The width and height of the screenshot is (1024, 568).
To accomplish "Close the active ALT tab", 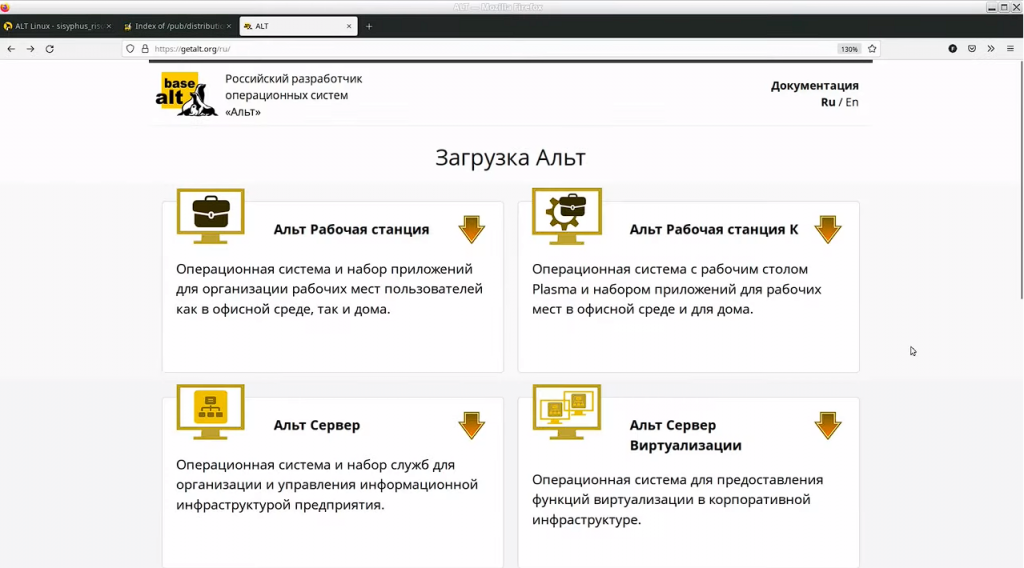I will (x=349, y=26).
